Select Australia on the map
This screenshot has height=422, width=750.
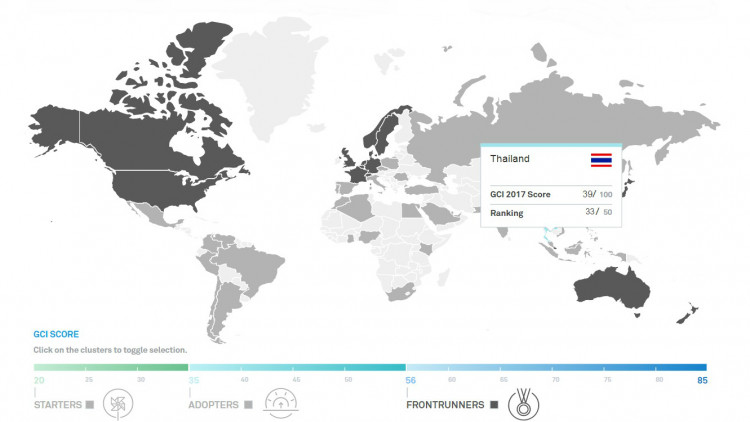tap(610, 289)
